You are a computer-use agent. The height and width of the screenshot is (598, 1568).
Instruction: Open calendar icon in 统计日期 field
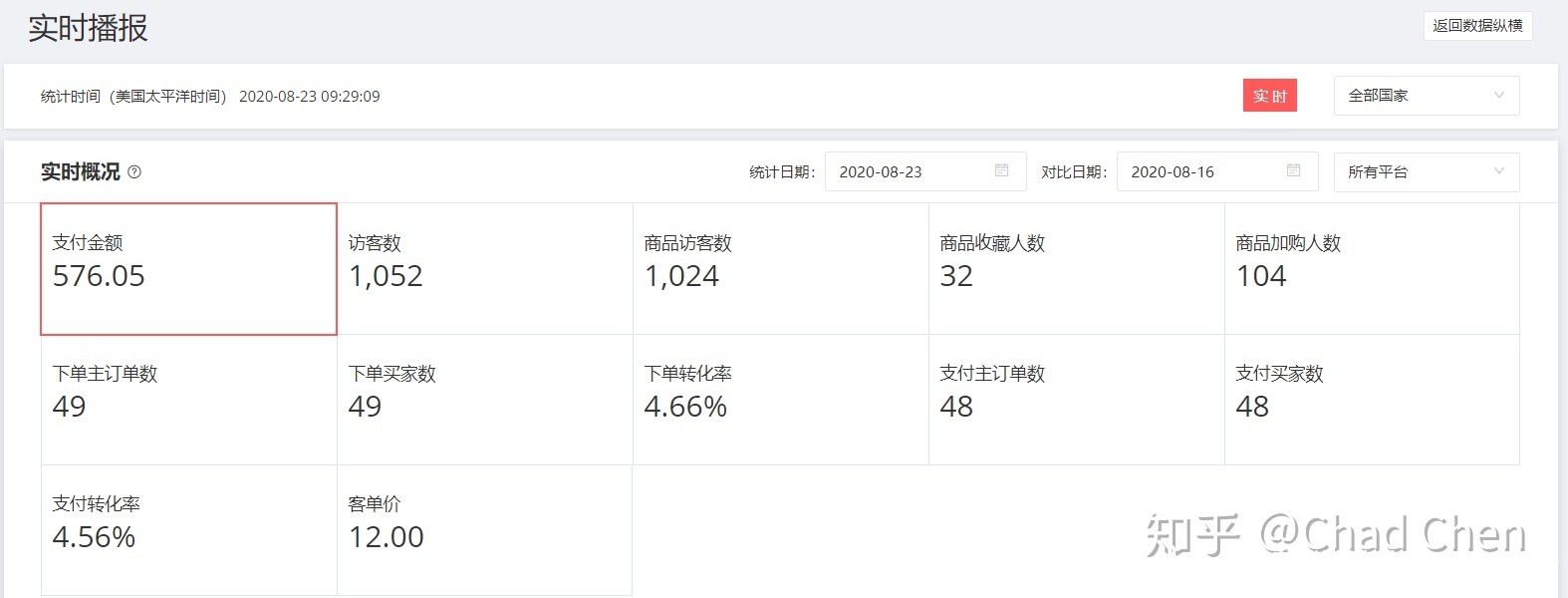point(1001,171)
